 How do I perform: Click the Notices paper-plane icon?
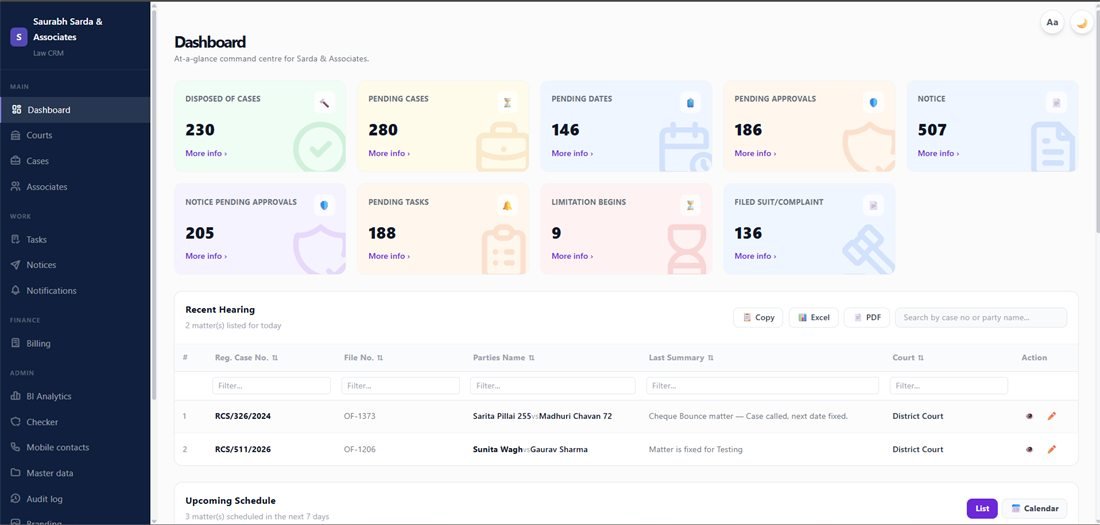(15, 265)
